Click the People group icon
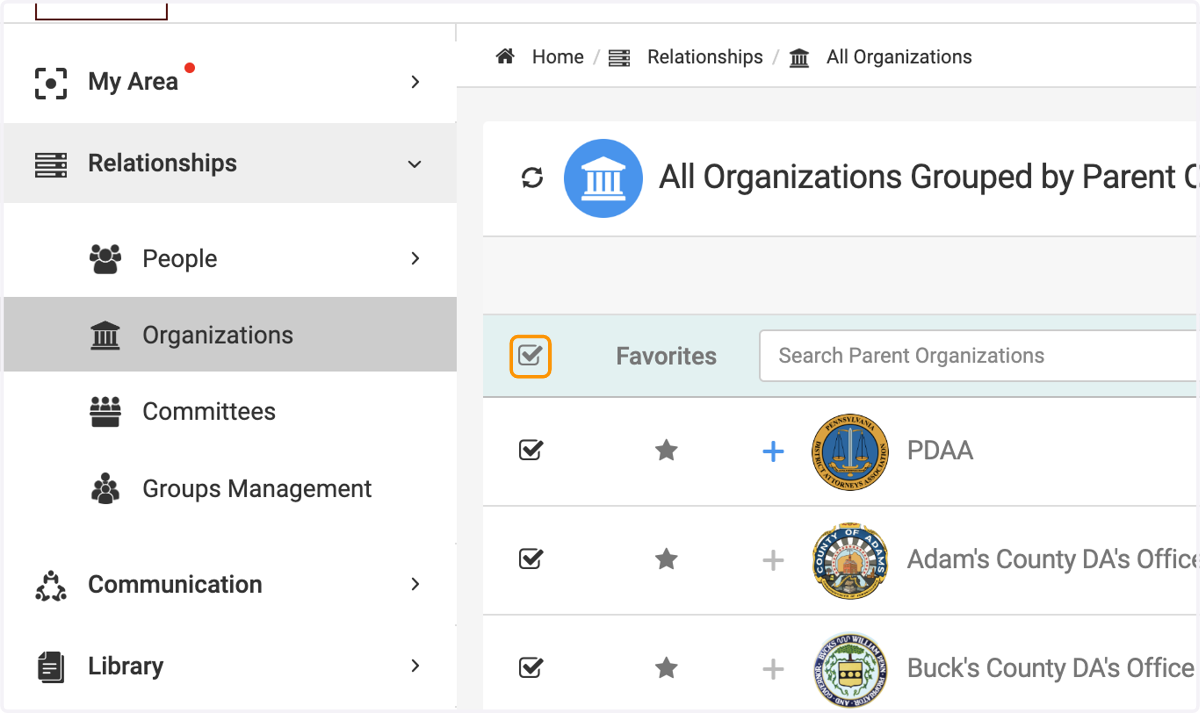This screenshot has height=713, width=1200. [x=105, y=259]
